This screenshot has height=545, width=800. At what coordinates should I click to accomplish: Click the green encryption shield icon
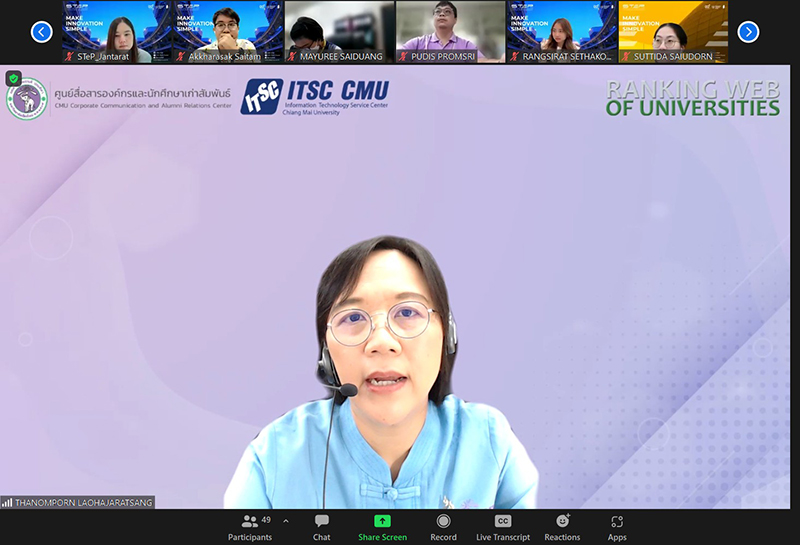(x=13, y=78)
